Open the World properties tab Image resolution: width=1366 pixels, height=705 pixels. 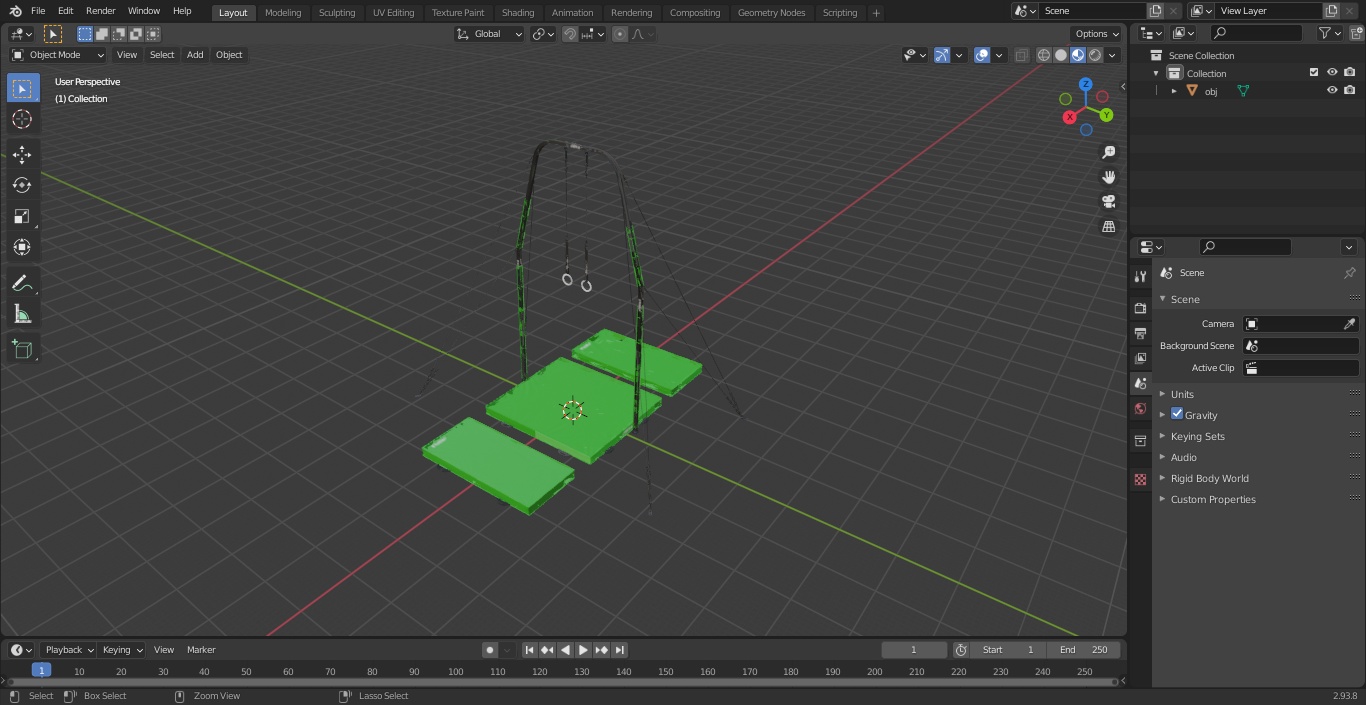coord(1140,409)
